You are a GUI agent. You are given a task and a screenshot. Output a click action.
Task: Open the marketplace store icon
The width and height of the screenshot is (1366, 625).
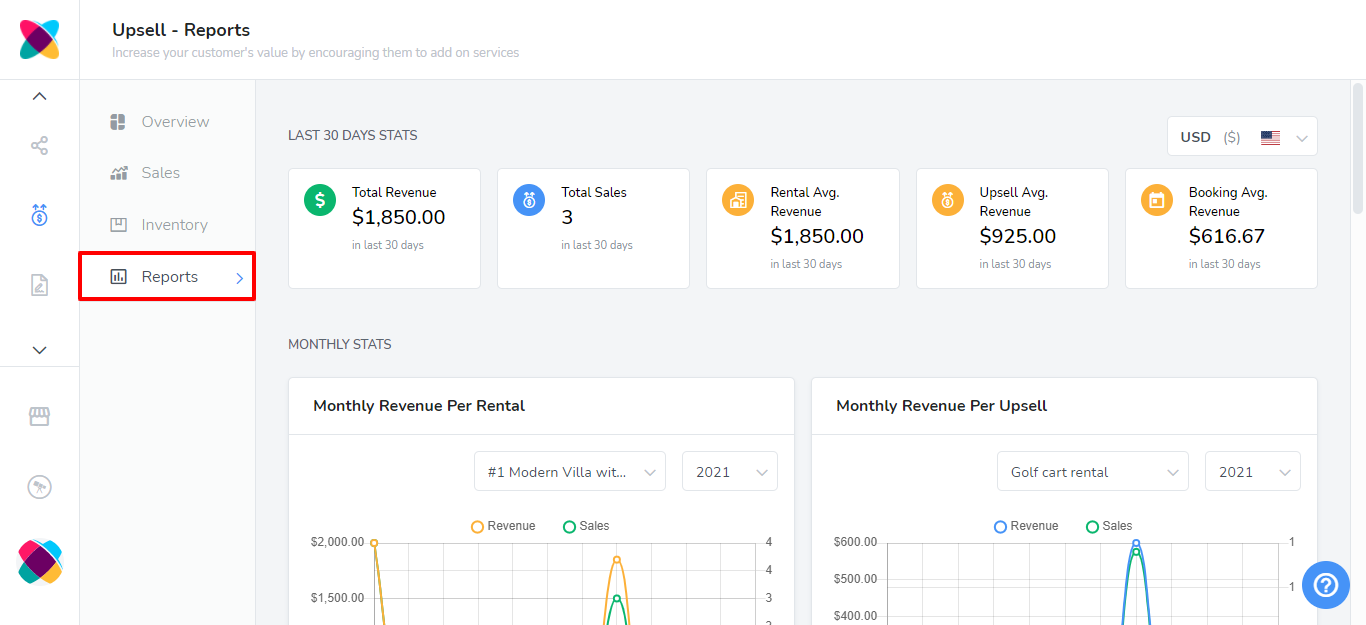[39, 416]
